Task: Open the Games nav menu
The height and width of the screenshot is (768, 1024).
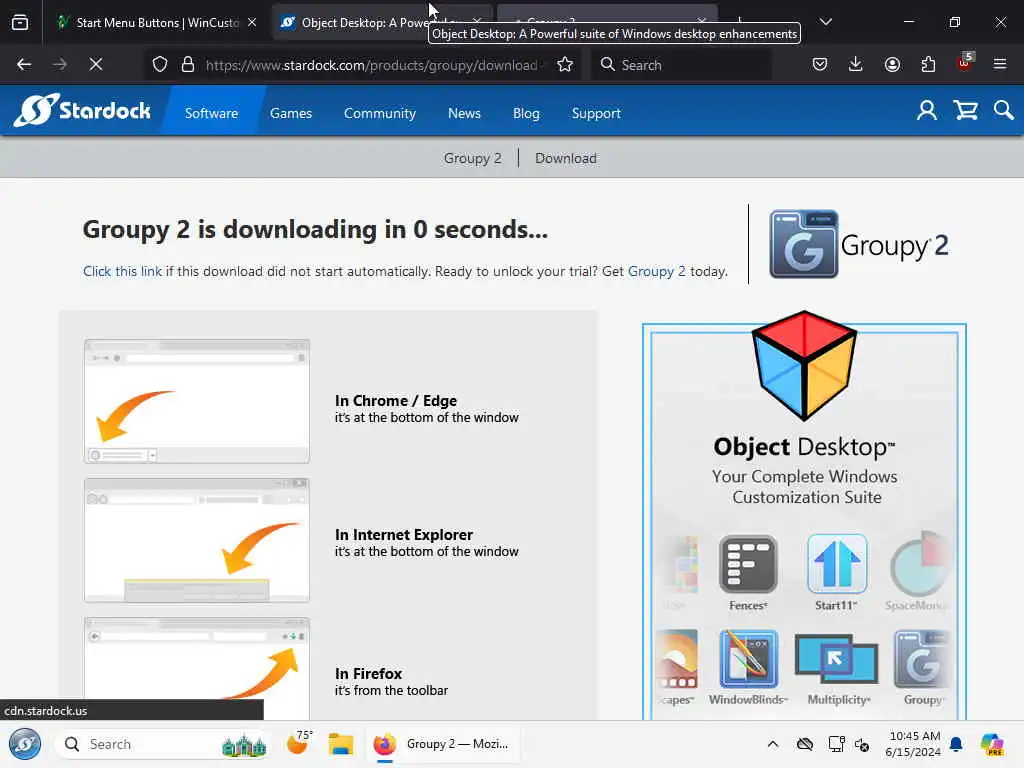Action: coord(291,113)
